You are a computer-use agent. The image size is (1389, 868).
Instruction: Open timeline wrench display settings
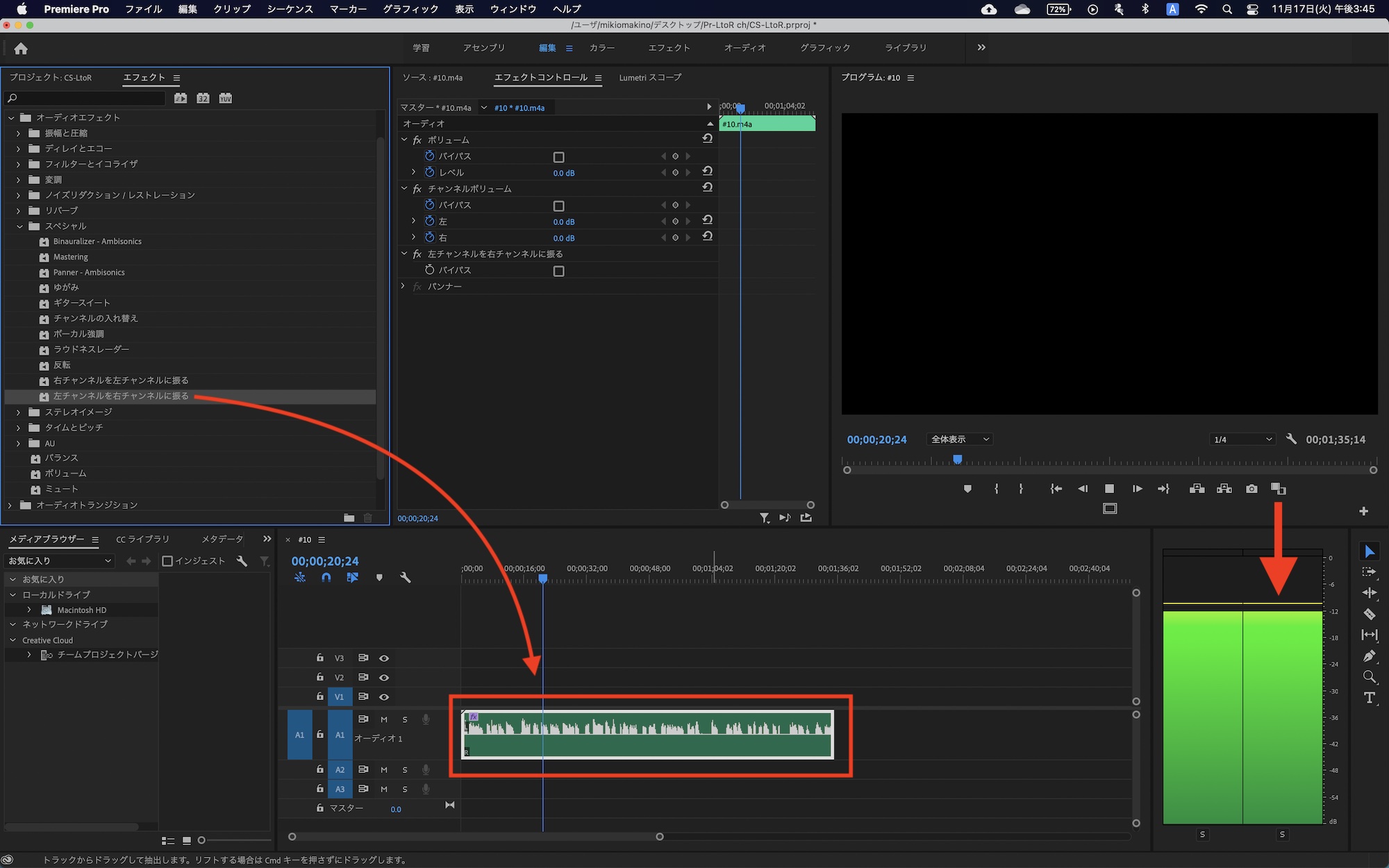click(x=406, y=578)
